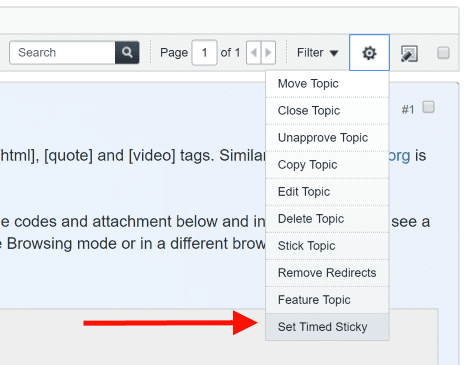Image resolution: width=468 pixels, height=365 pixels.
Task: Click the page number input box
Action: point(204,53)
